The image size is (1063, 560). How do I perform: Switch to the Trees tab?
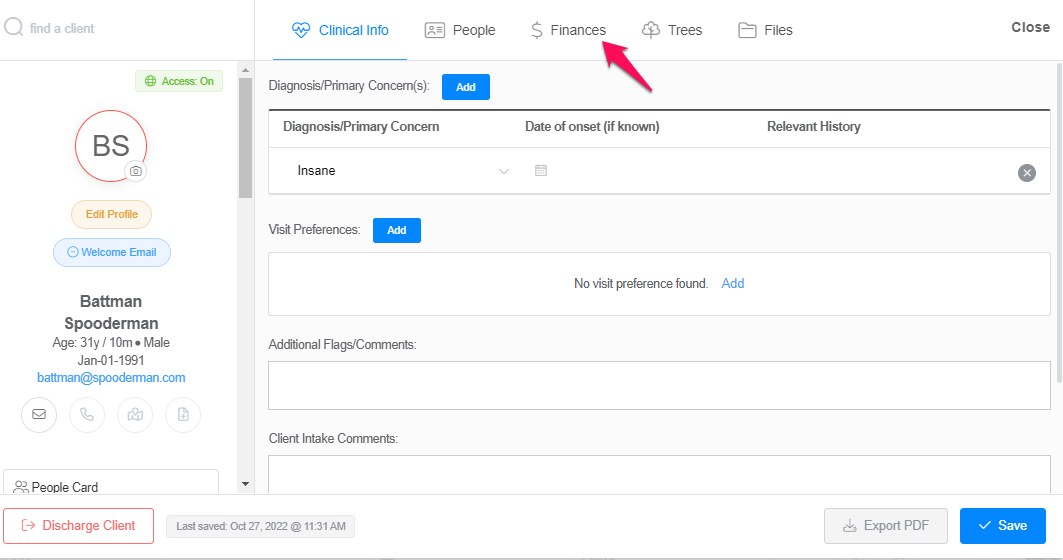(x=672, y=31)
